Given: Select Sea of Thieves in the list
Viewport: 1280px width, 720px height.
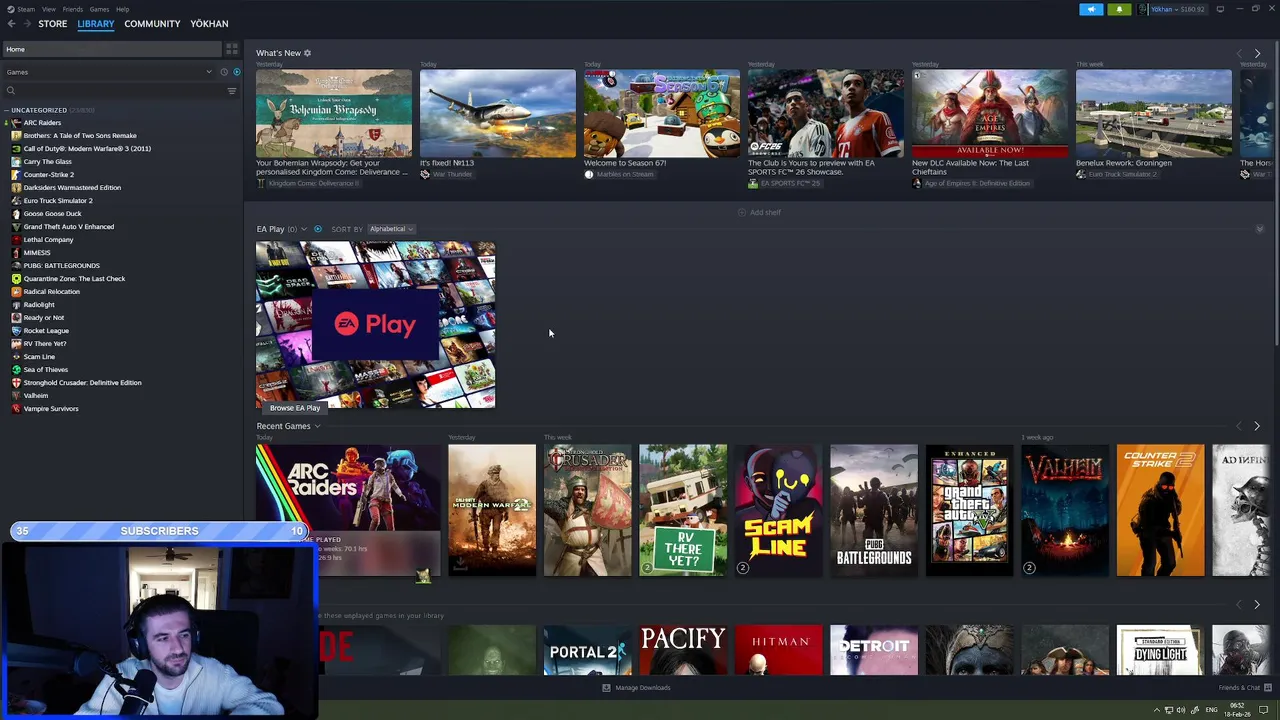Looking at the screenshot, I should point(46,370).
